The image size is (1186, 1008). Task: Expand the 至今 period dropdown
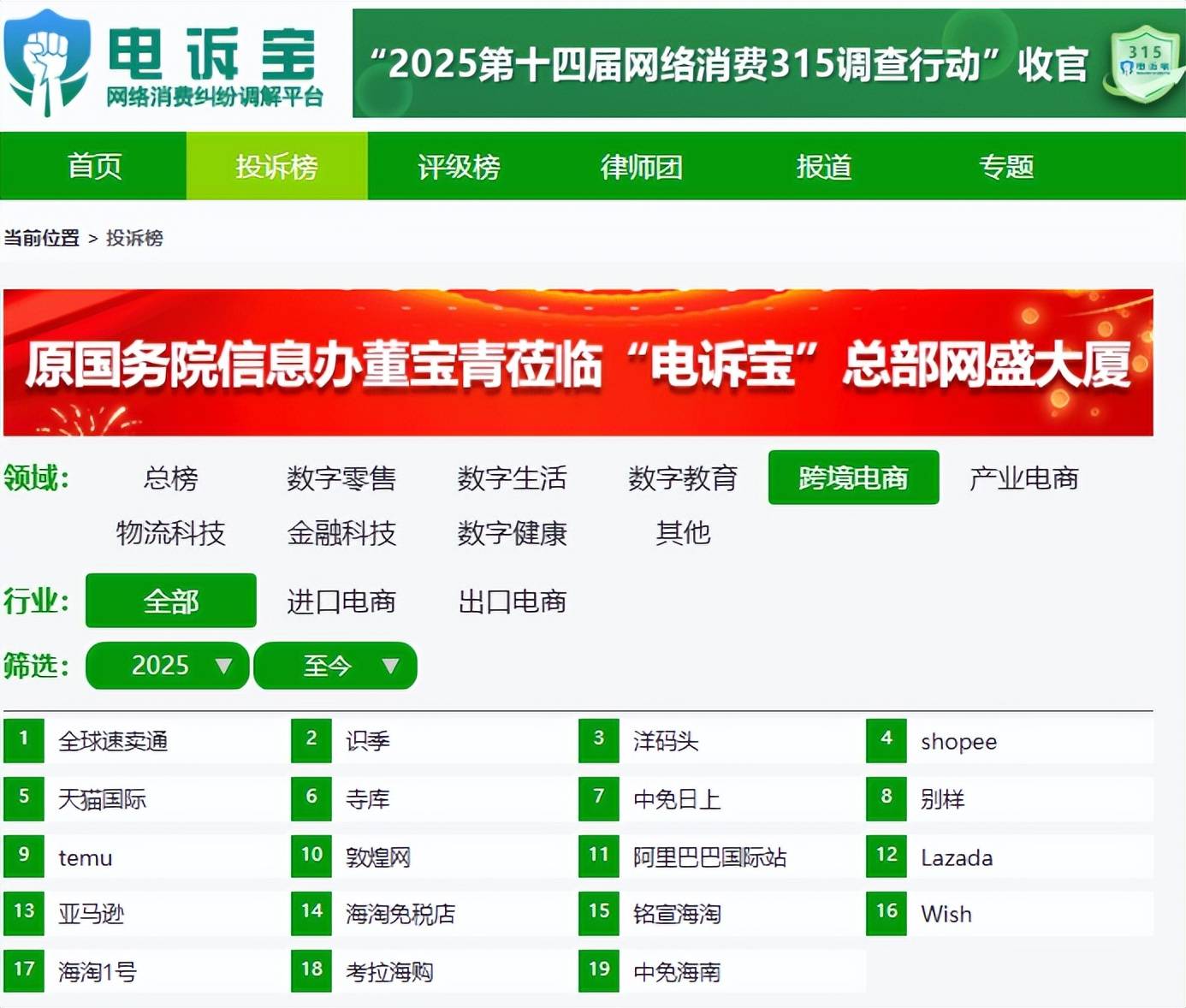(x=335, y=666)
